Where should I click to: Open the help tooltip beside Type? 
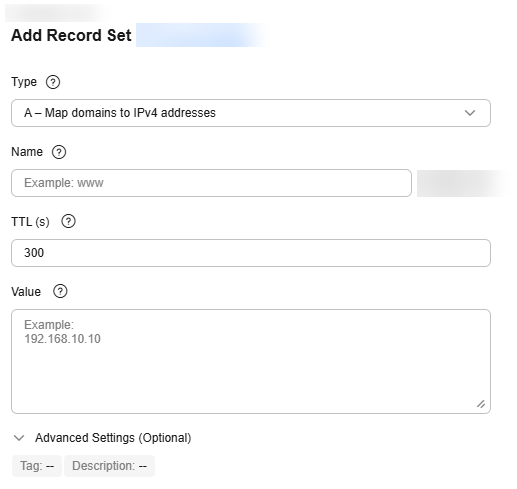coord(53,82)
